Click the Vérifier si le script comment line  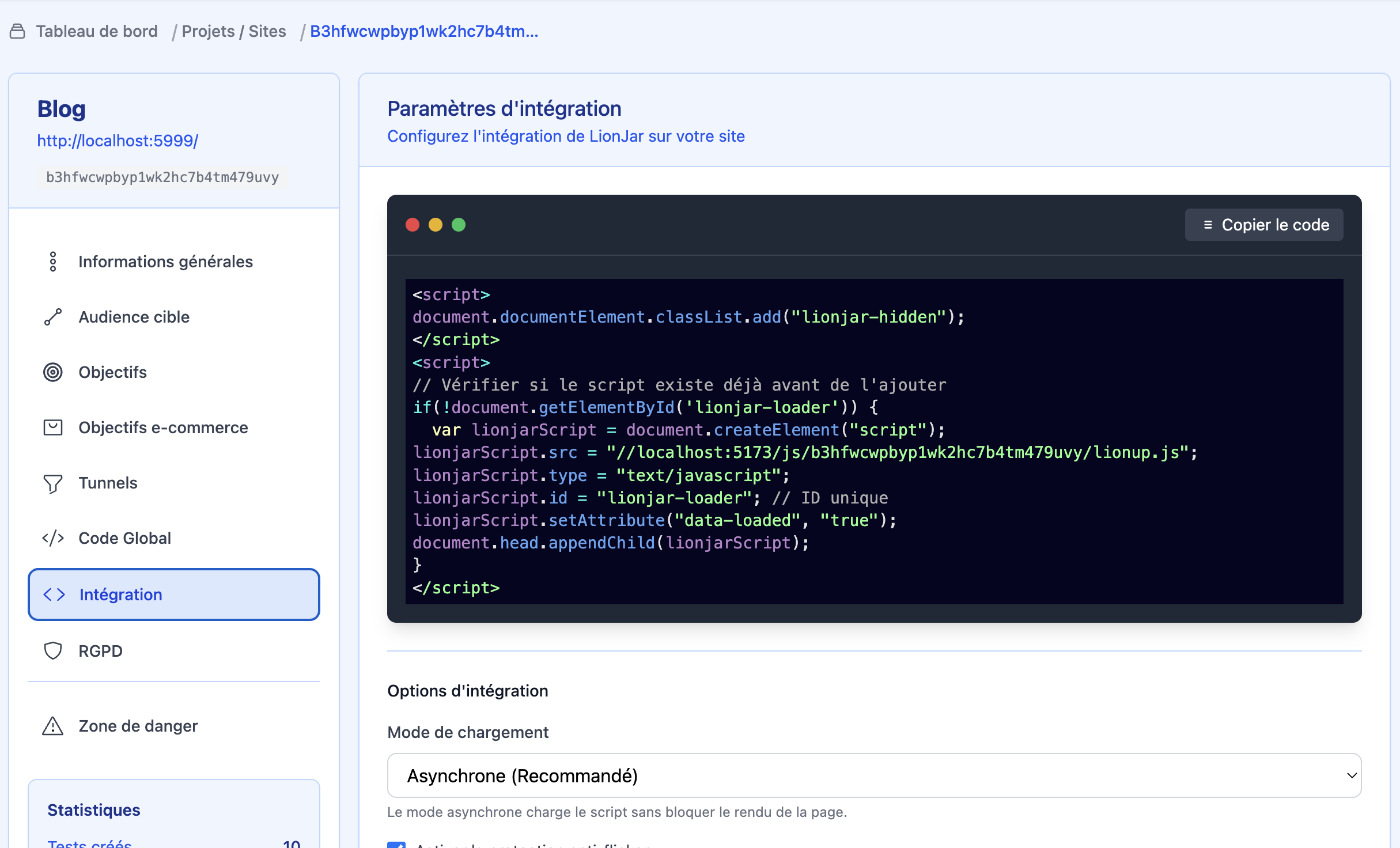680,385
